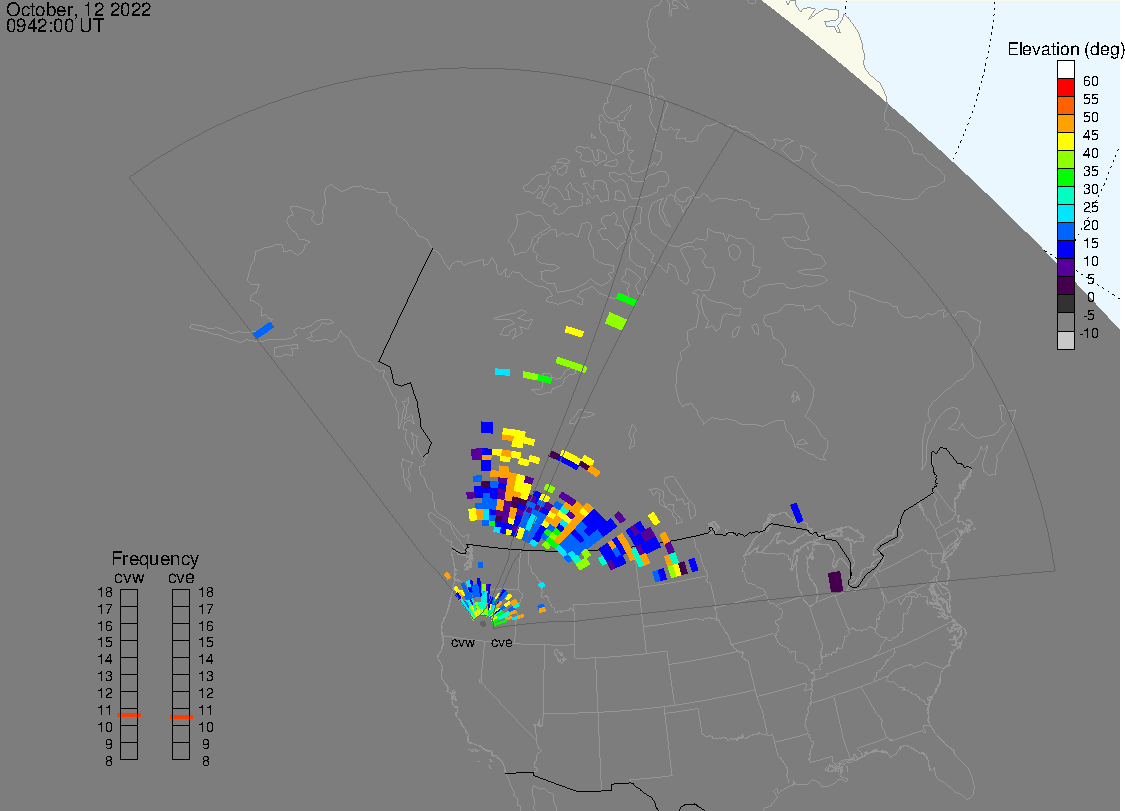Select the cvw radar station label on map
This screenshot has height=811, width=1125.
click(x=463, y=643)
